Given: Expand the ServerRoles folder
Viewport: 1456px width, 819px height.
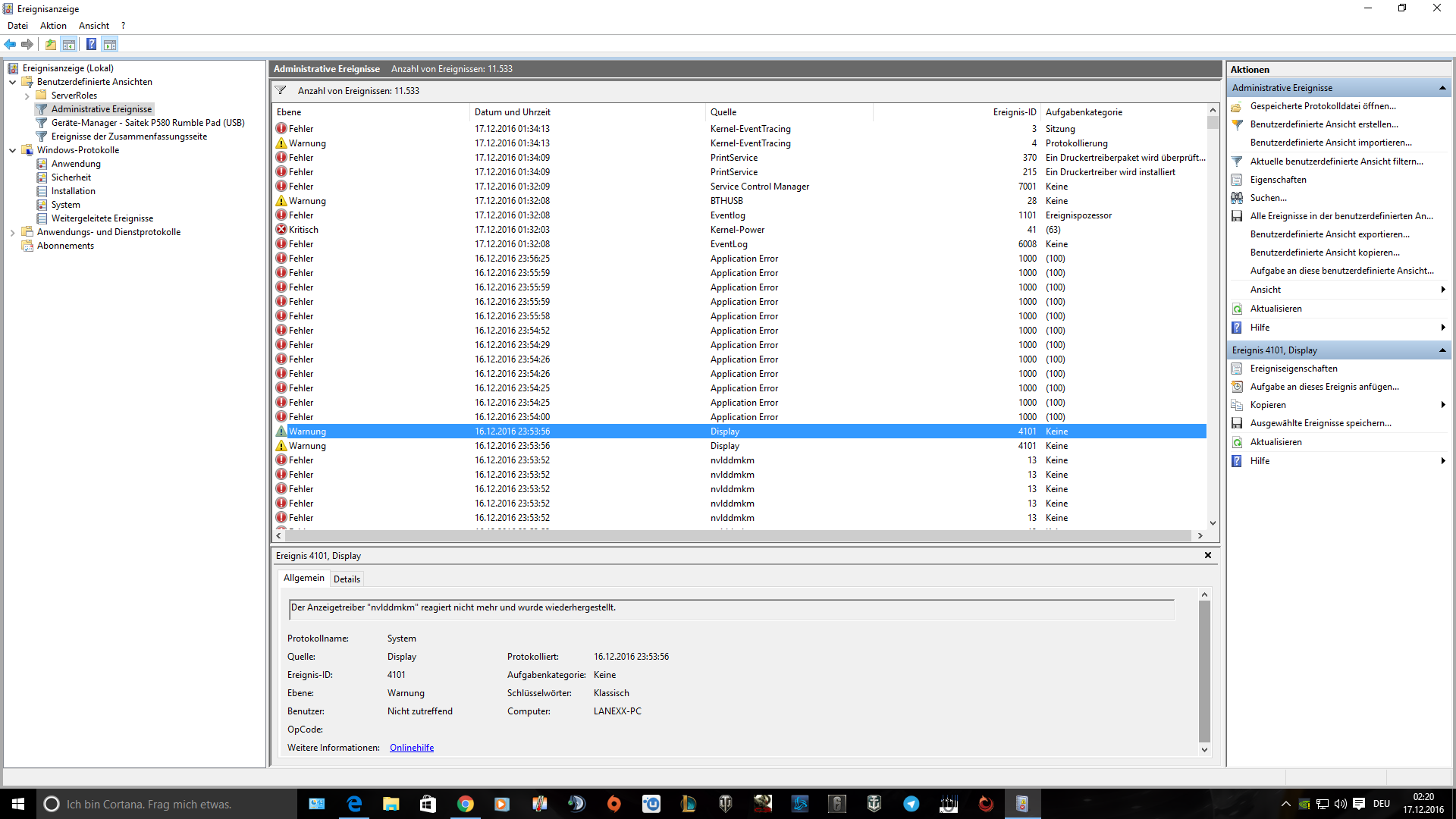Looking at the screenshot, I should (27, 96).
